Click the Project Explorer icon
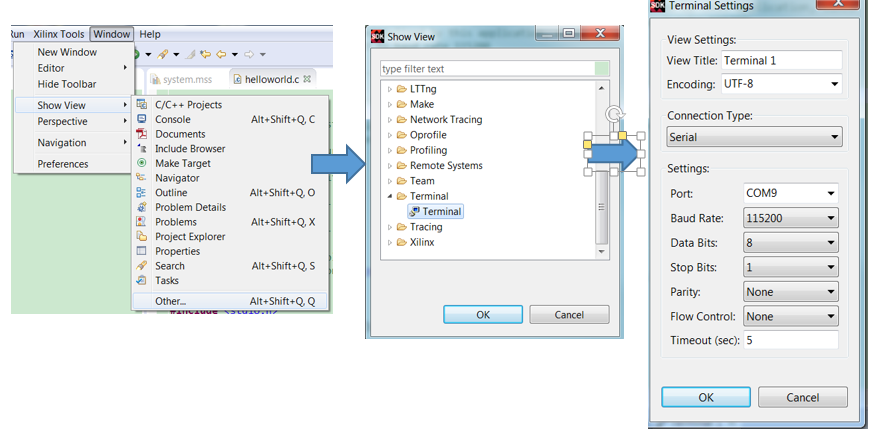The height and width of the screenshot is (437, 876). [142, 236]
